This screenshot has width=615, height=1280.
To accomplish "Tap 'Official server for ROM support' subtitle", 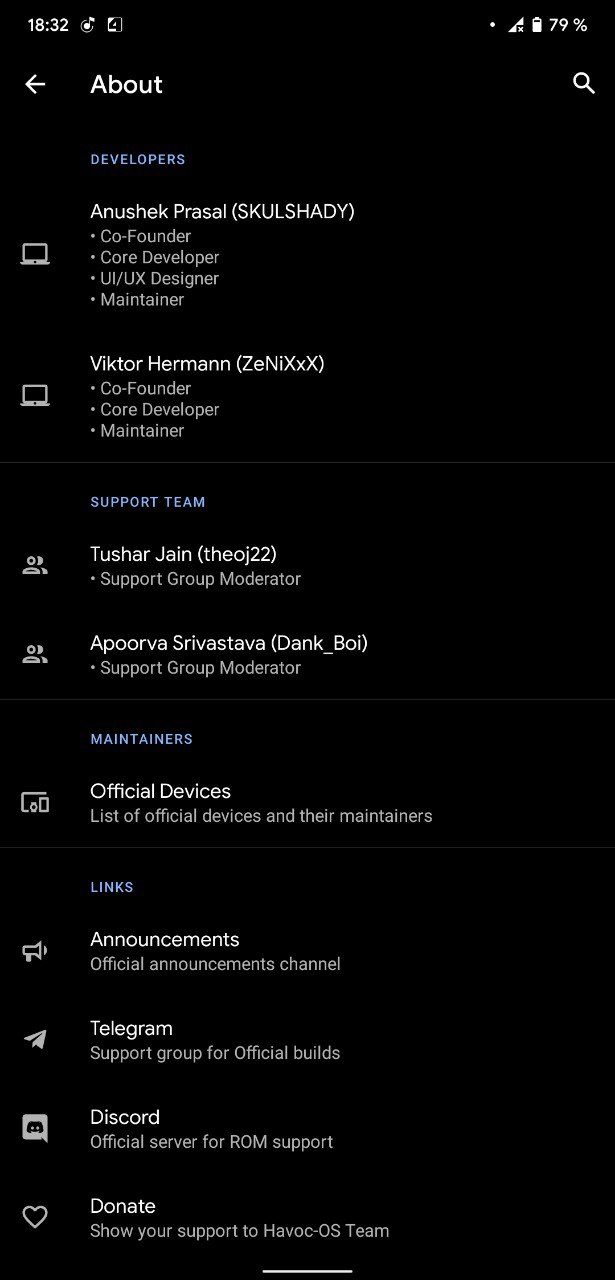I will tap(212, 1142).
